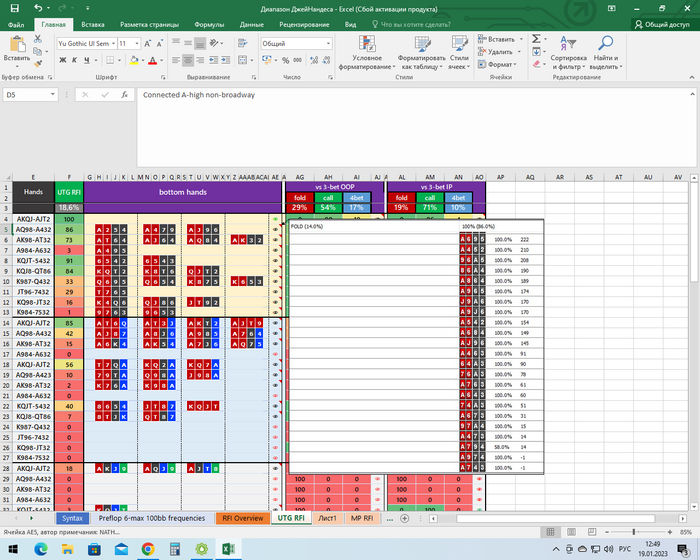The width and height of the screenshot is (700, 560).
Task: Paste clipboard contents with Вставить icon
Action: click(x=17, y=44)
